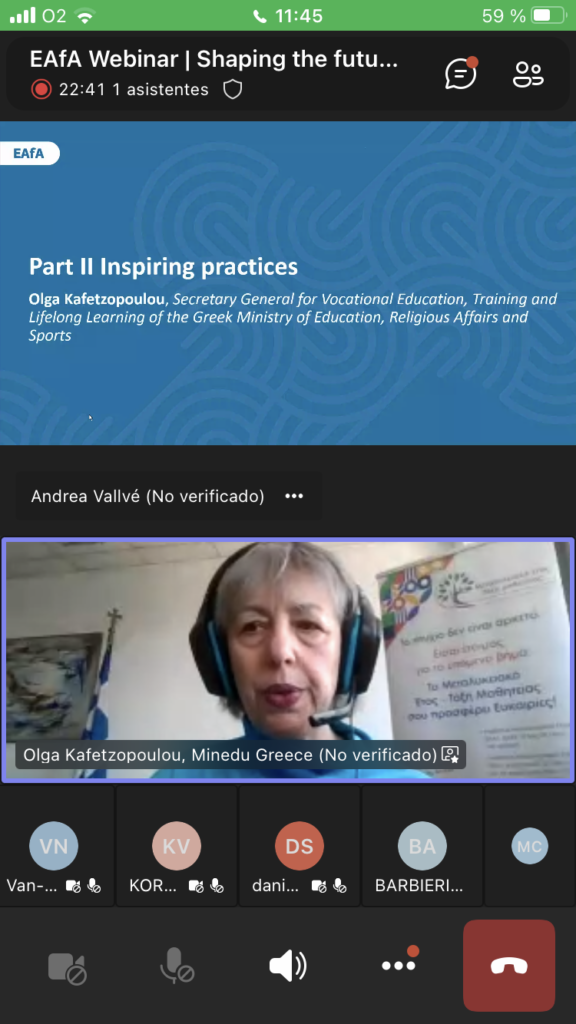576x1024 pixels.
Task: Select the KV participant avatar
Action: (176, 846)
